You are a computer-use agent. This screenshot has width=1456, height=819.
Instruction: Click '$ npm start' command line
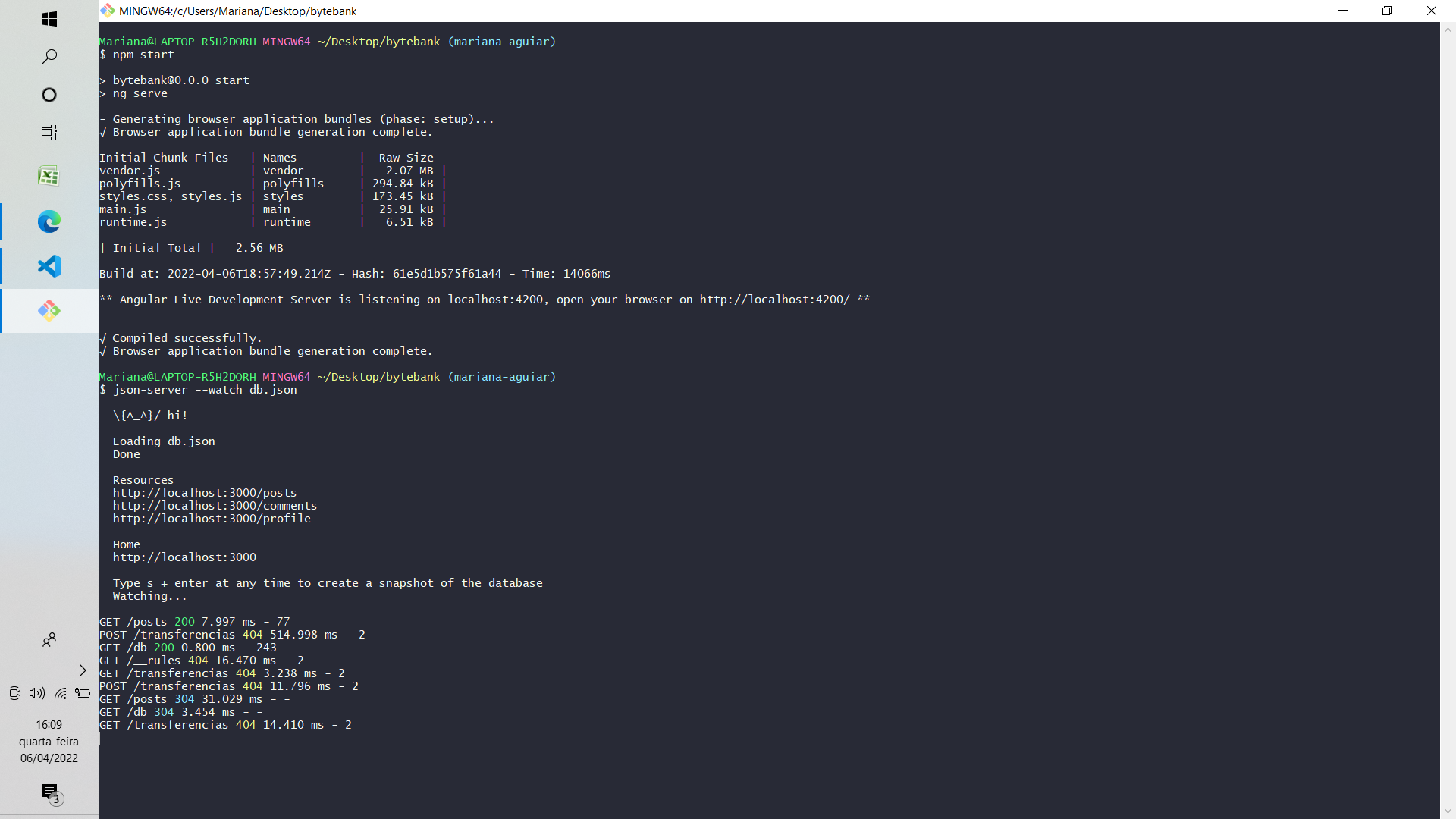(x=136, y=55)
